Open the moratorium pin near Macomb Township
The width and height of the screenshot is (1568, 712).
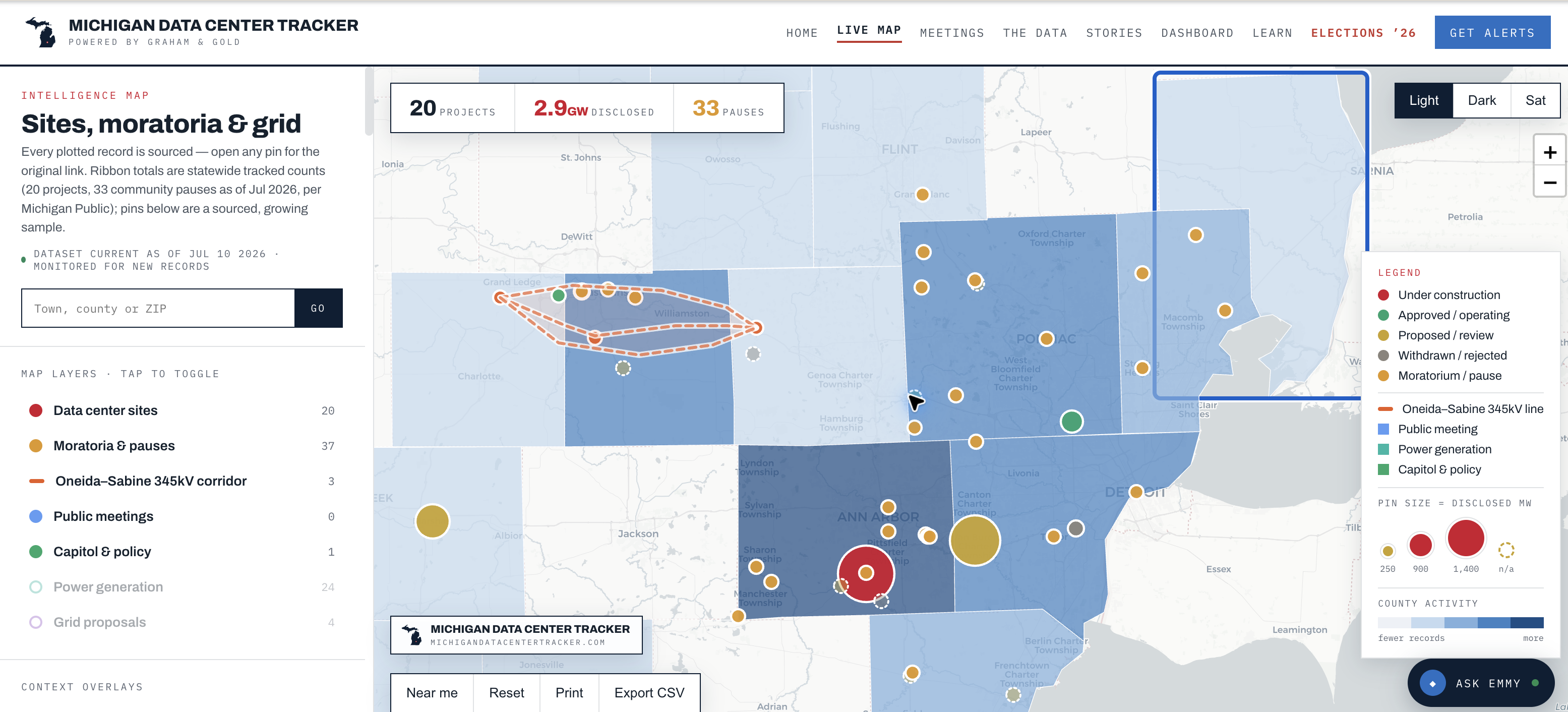tap(1225, 311)
